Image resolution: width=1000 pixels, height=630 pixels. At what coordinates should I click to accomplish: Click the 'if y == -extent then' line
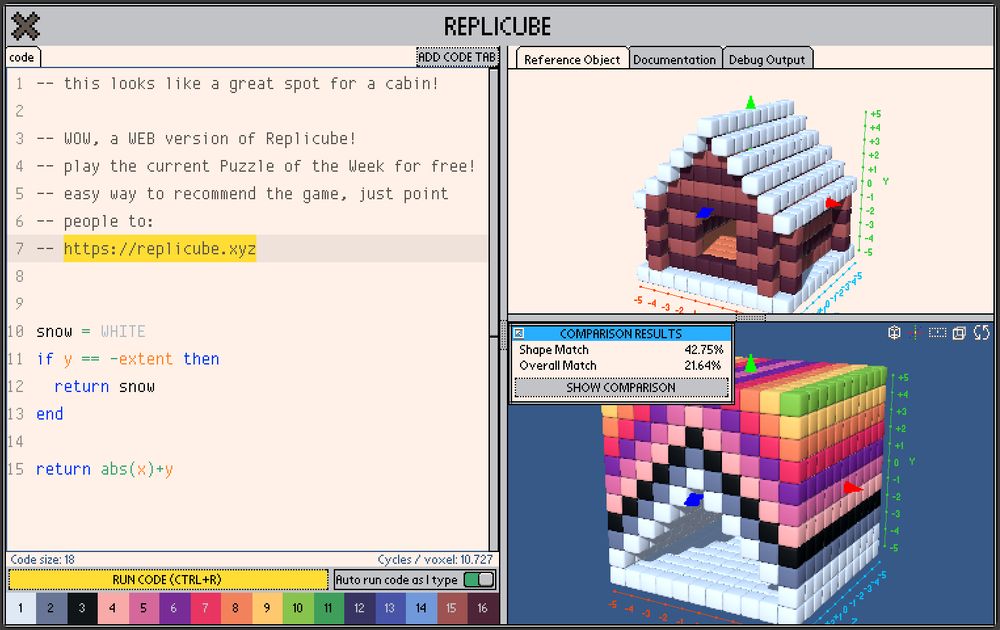click(x=128, y=359)
